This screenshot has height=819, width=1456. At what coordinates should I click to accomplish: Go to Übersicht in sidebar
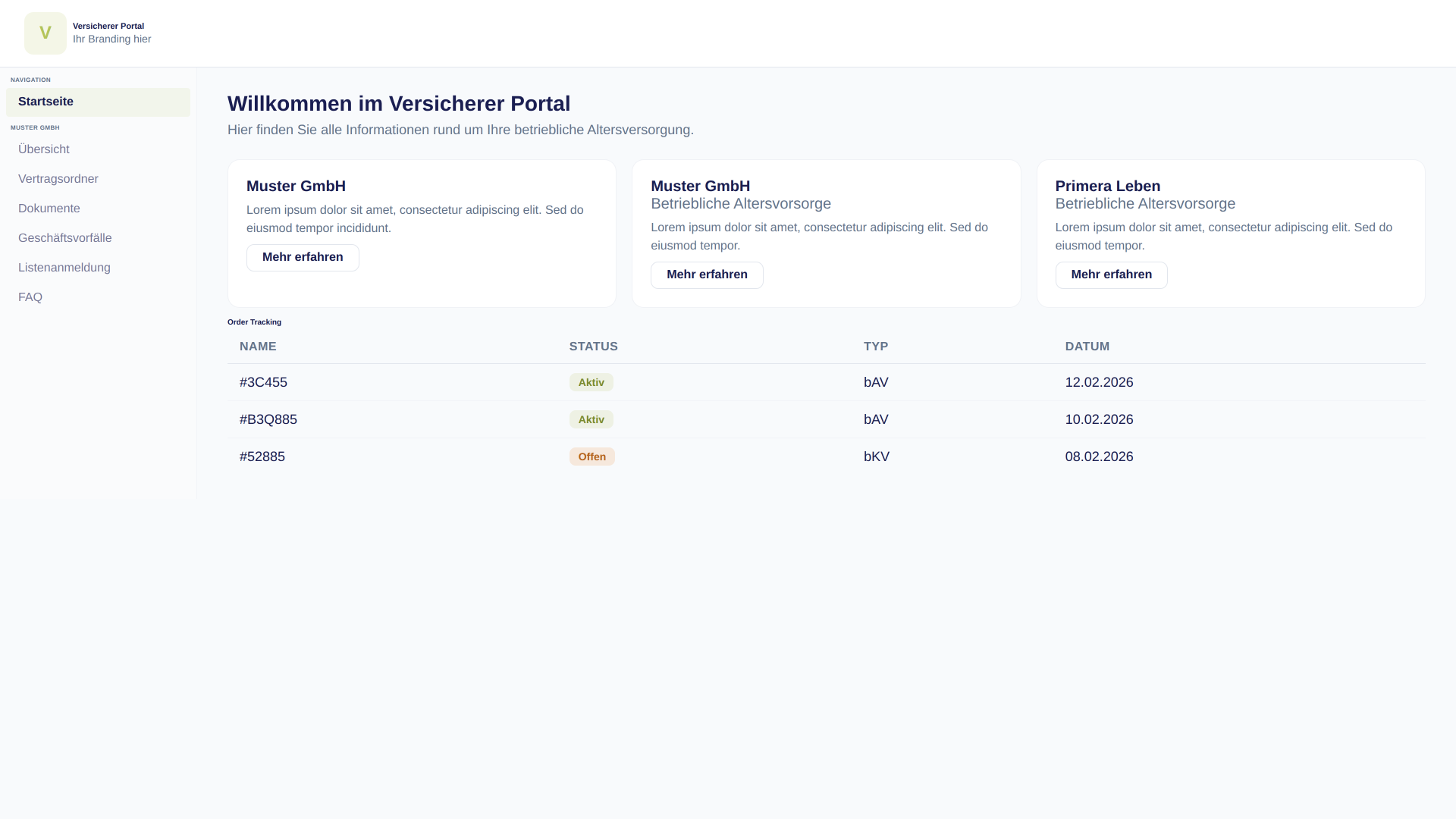[44, 149]
